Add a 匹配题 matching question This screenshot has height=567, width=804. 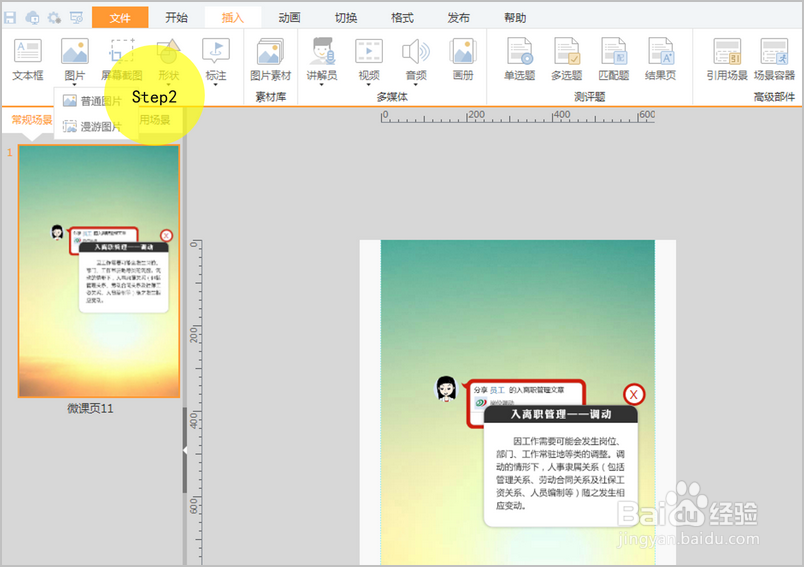tap(614, 59)
